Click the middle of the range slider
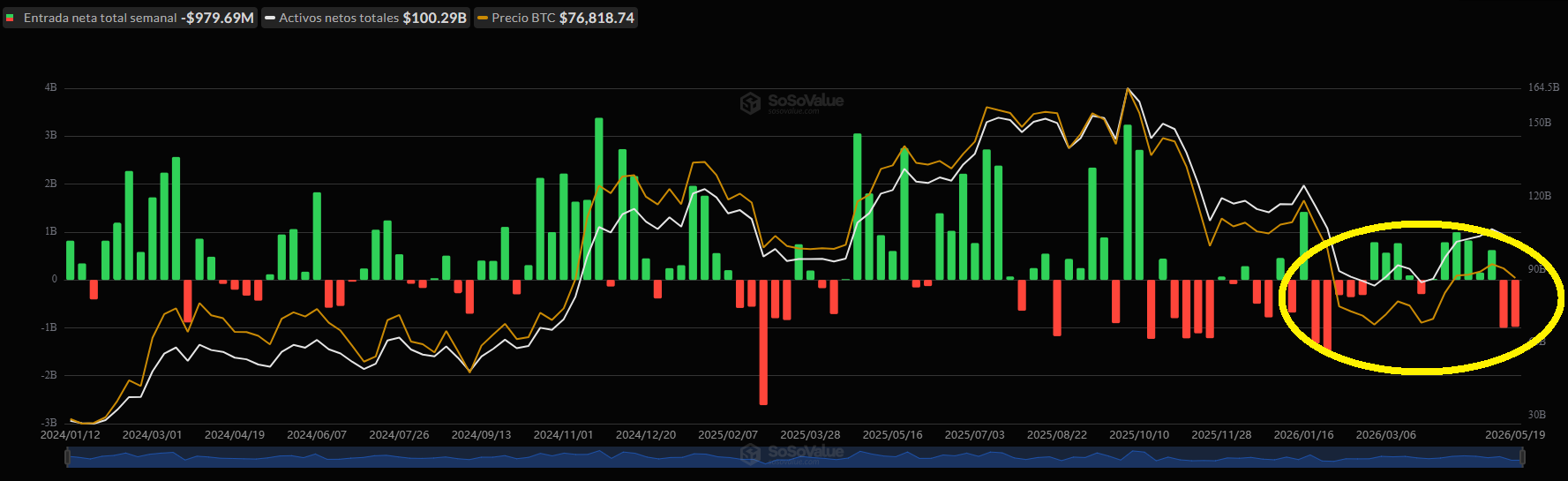 [794, 456]
